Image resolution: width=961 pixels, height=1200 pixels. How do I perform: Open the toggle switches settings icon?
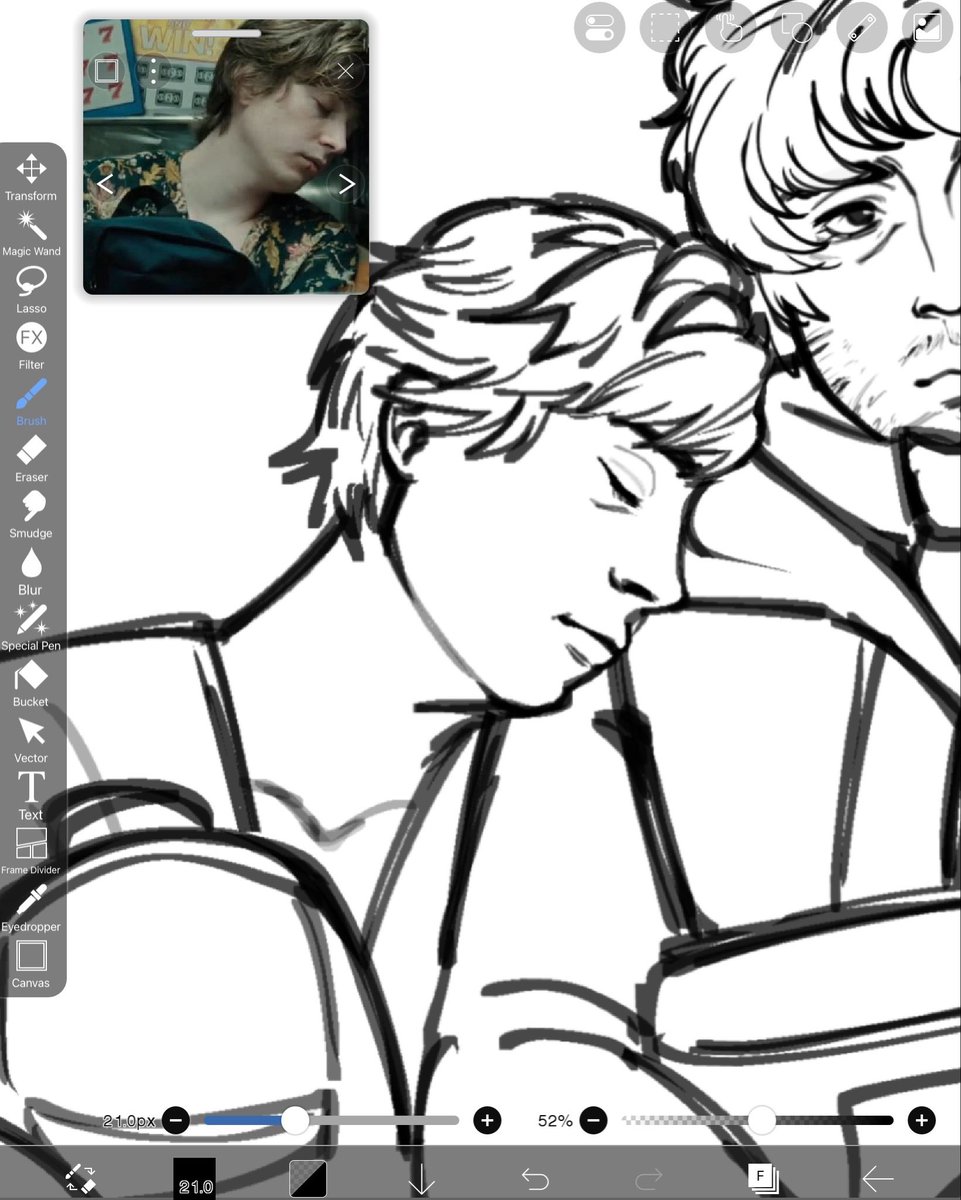(599, 28)
